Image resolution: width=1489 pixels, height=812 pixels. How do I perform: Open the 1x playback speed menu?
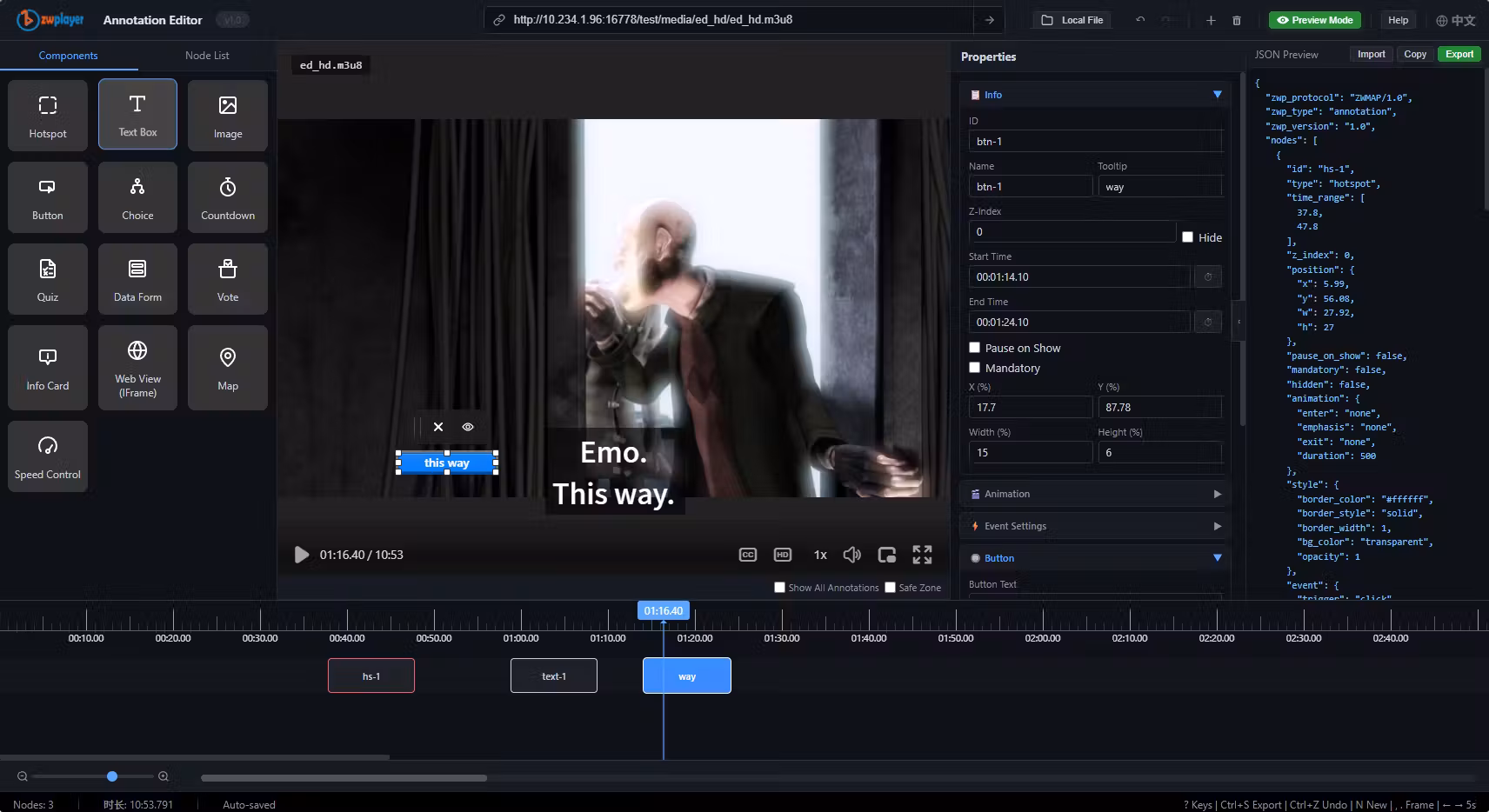point(820,555)
